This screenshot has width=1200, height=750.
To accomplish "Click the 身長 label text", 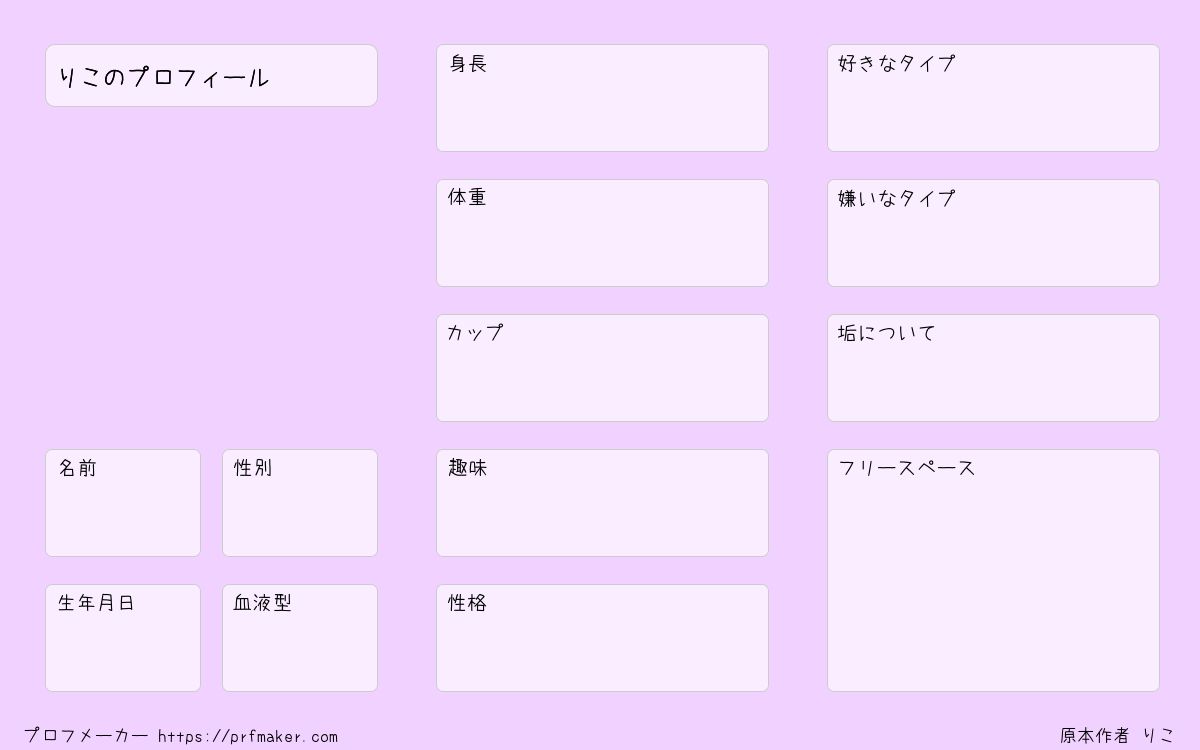I will 468,64.
